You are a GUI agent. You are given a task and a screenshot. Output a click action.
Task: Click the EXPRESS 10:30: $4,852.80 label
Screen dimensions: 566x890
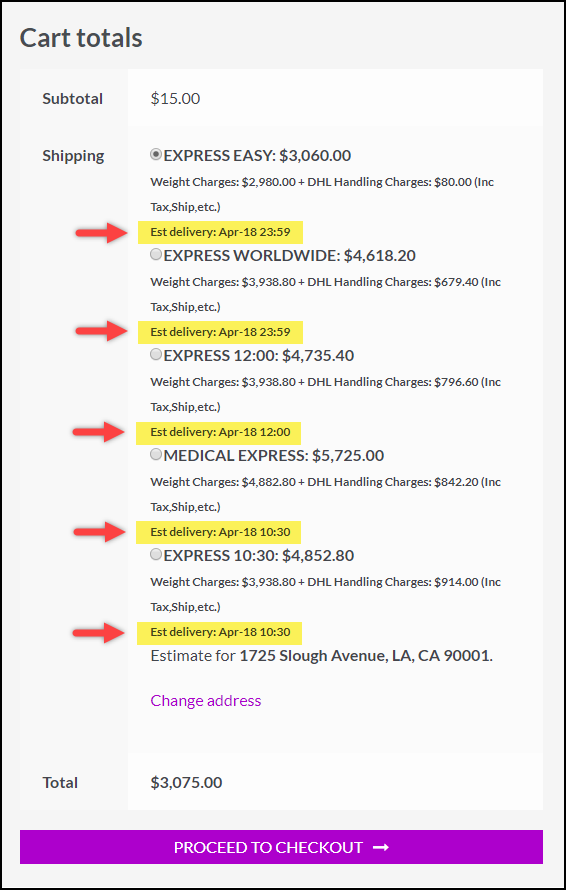pos(259,556)
